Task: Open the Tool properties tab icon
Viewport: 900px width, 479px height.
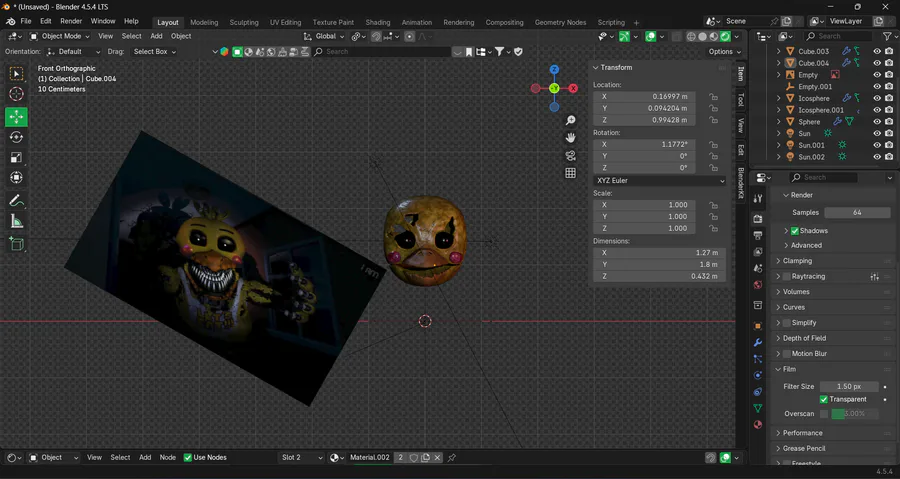Action: click(x=758, y=198)
